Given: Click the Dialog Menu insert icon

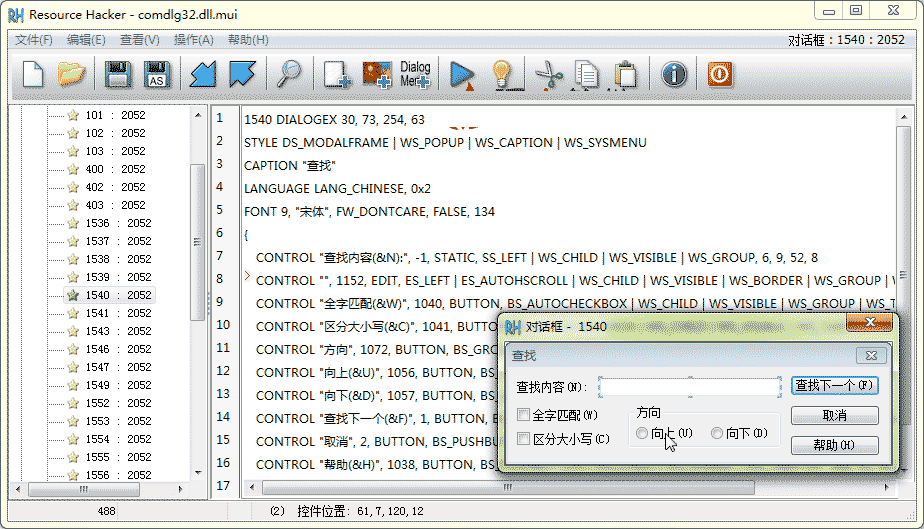Looking at the screenshot, I should [x=415, y=75].
